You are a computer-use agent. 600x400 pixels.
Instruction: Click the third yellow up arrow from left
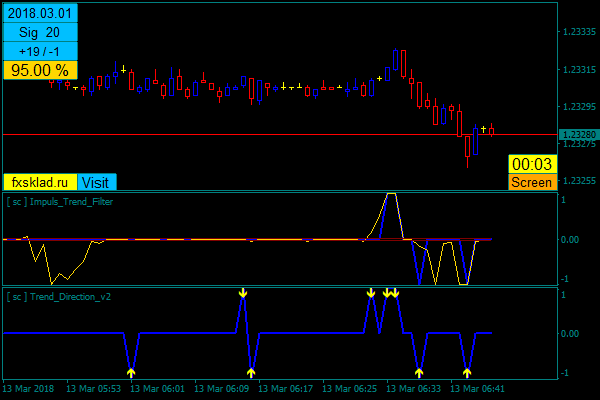tap(419, 373)
